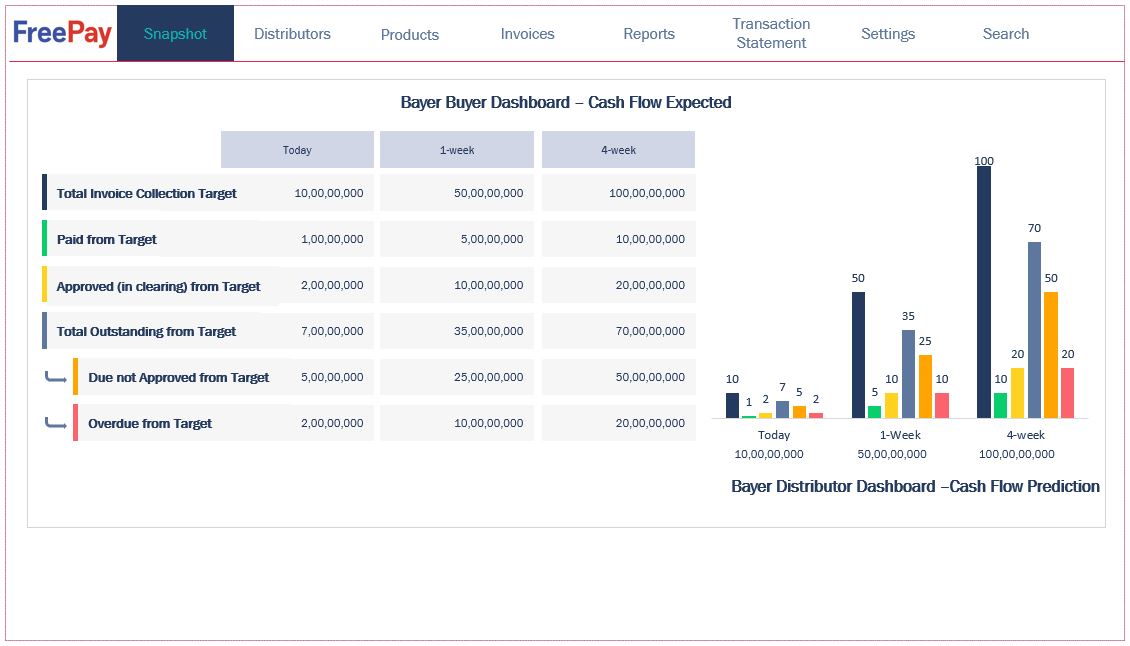Click the FreePay logo
Viewport: 1130px width, 646px height.
(62, 33)
